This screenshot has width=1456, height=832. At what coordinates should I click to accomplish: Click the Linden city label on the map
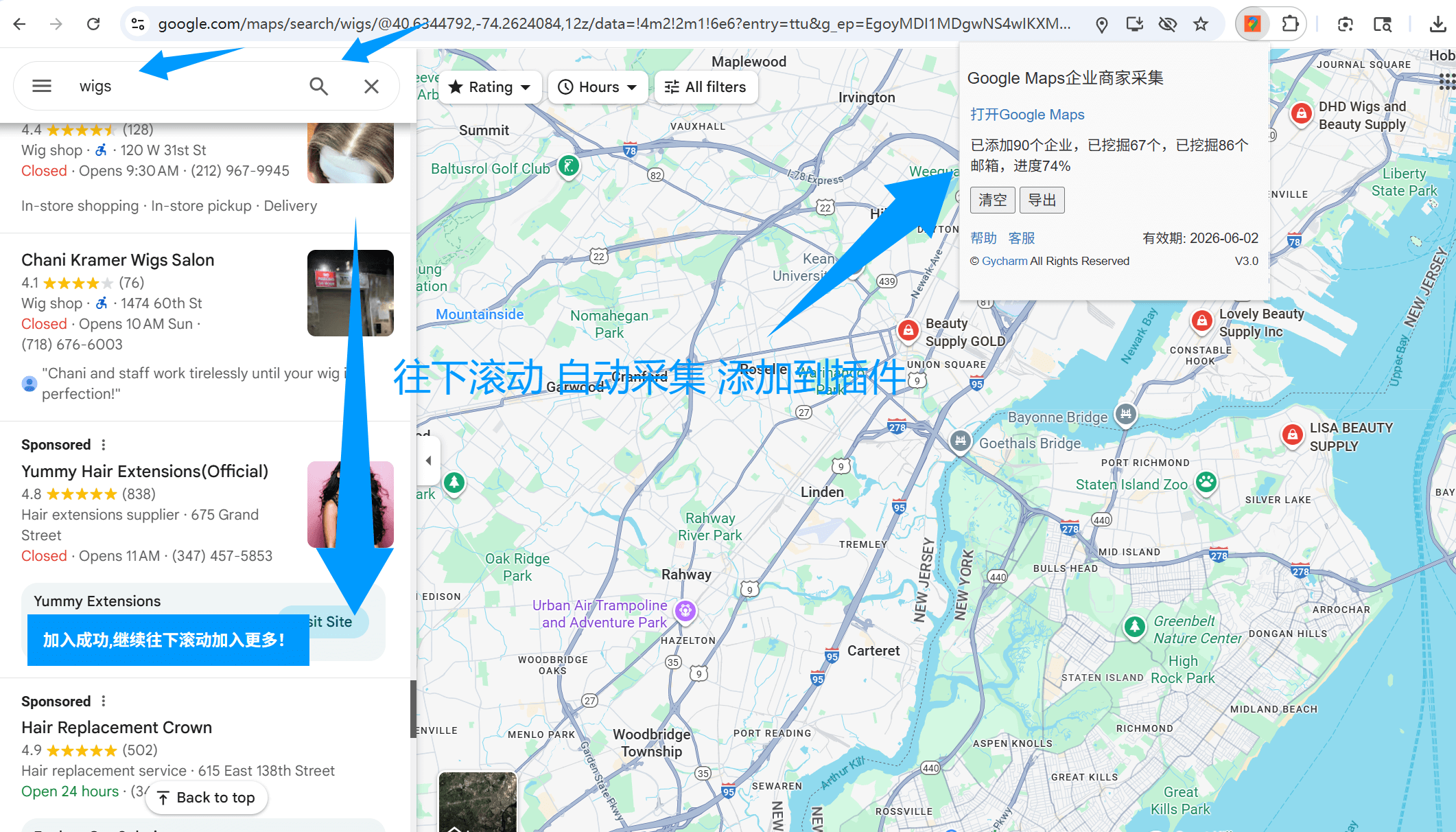(x=822, y=492)
